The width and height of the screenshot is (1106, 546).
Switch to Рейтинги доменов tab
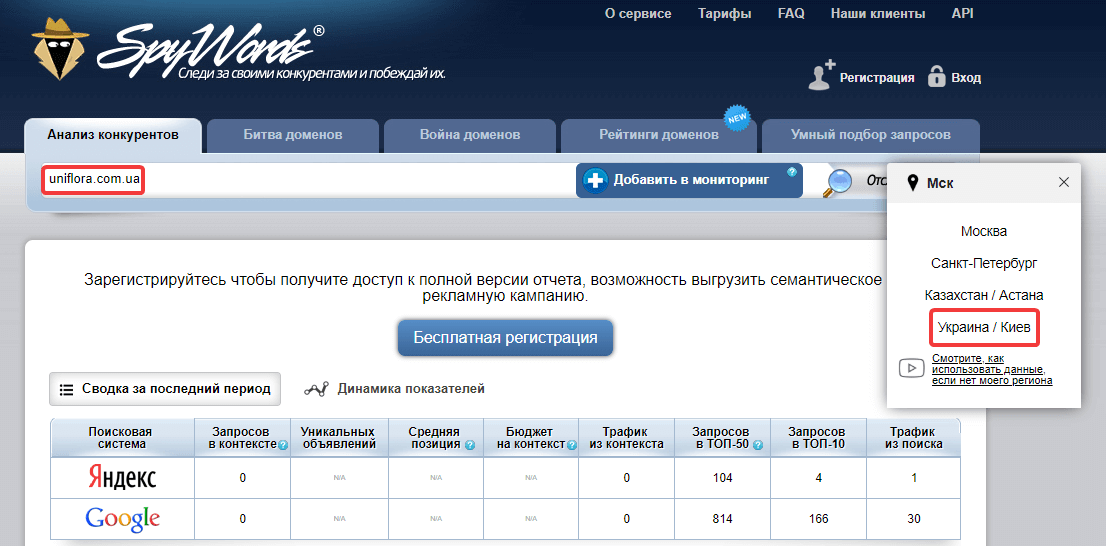click(x=659, y=135)
